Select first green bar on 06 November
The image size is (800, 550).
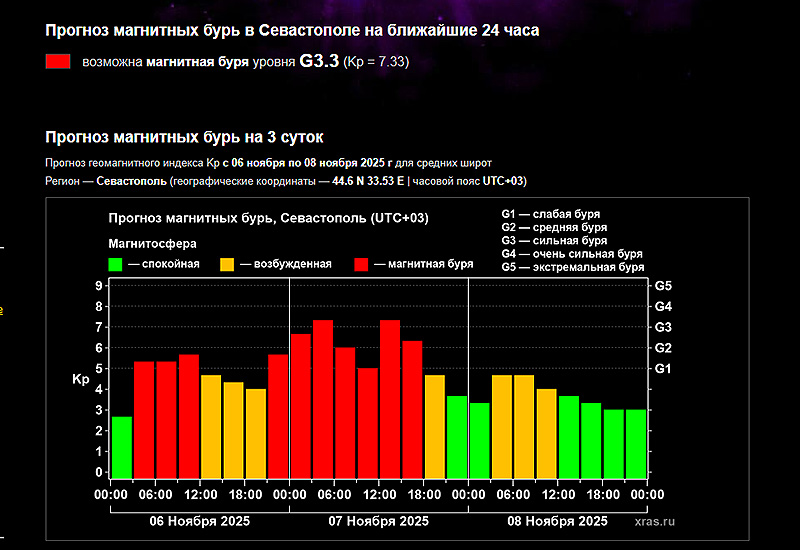click(x=122, y=447)
